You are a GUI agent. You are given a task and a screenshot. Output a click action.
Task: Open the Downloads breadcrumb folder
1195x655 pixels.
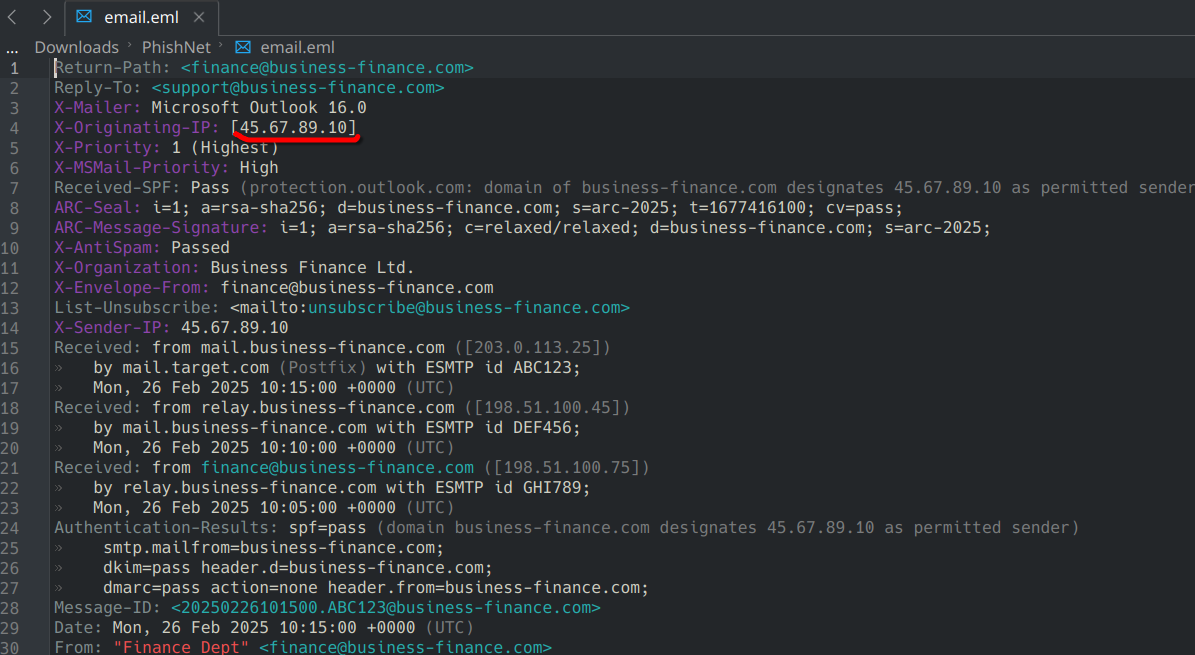[76, 47]
